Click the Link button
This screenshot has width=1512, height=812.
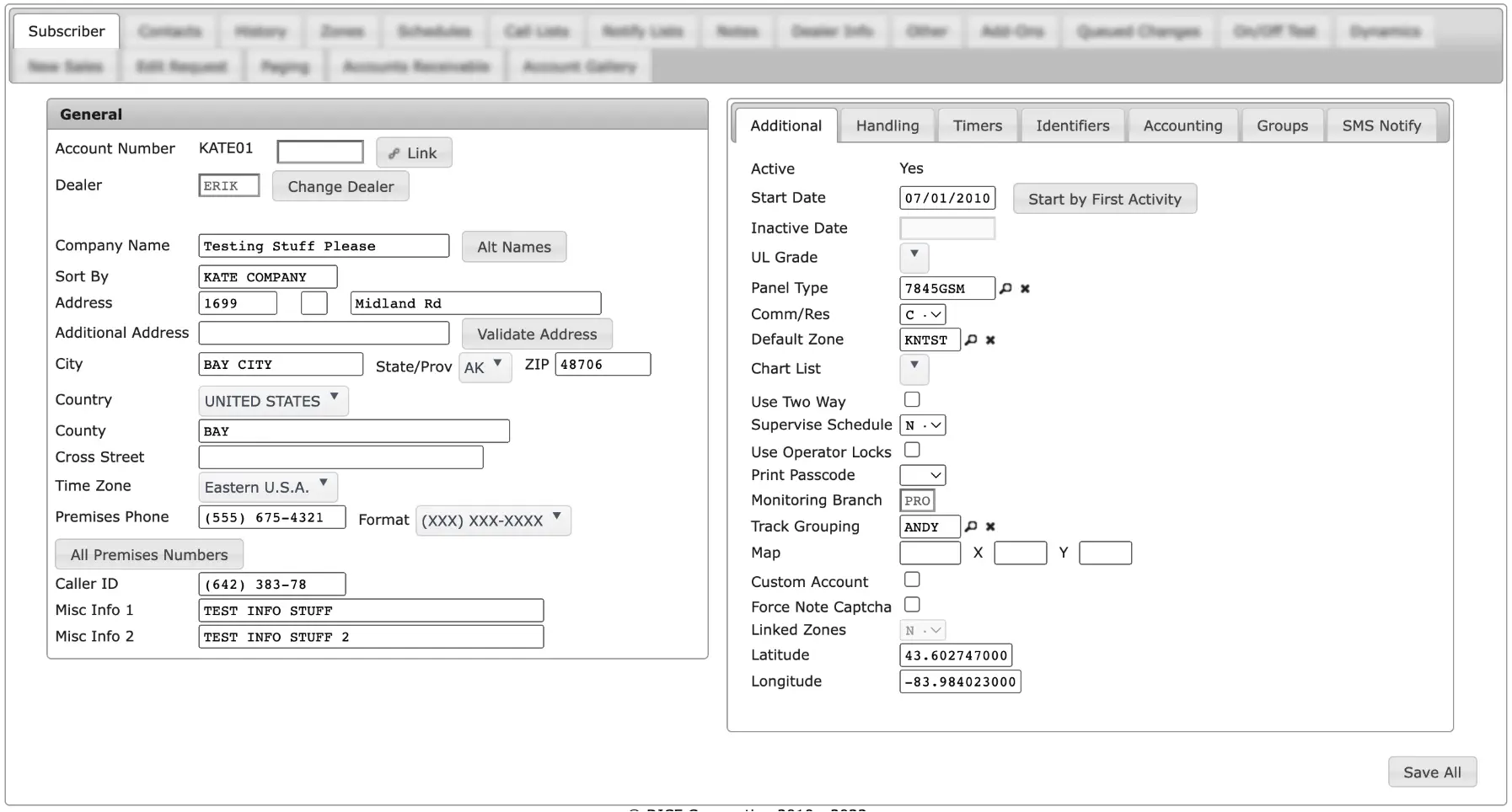[414, 152]
